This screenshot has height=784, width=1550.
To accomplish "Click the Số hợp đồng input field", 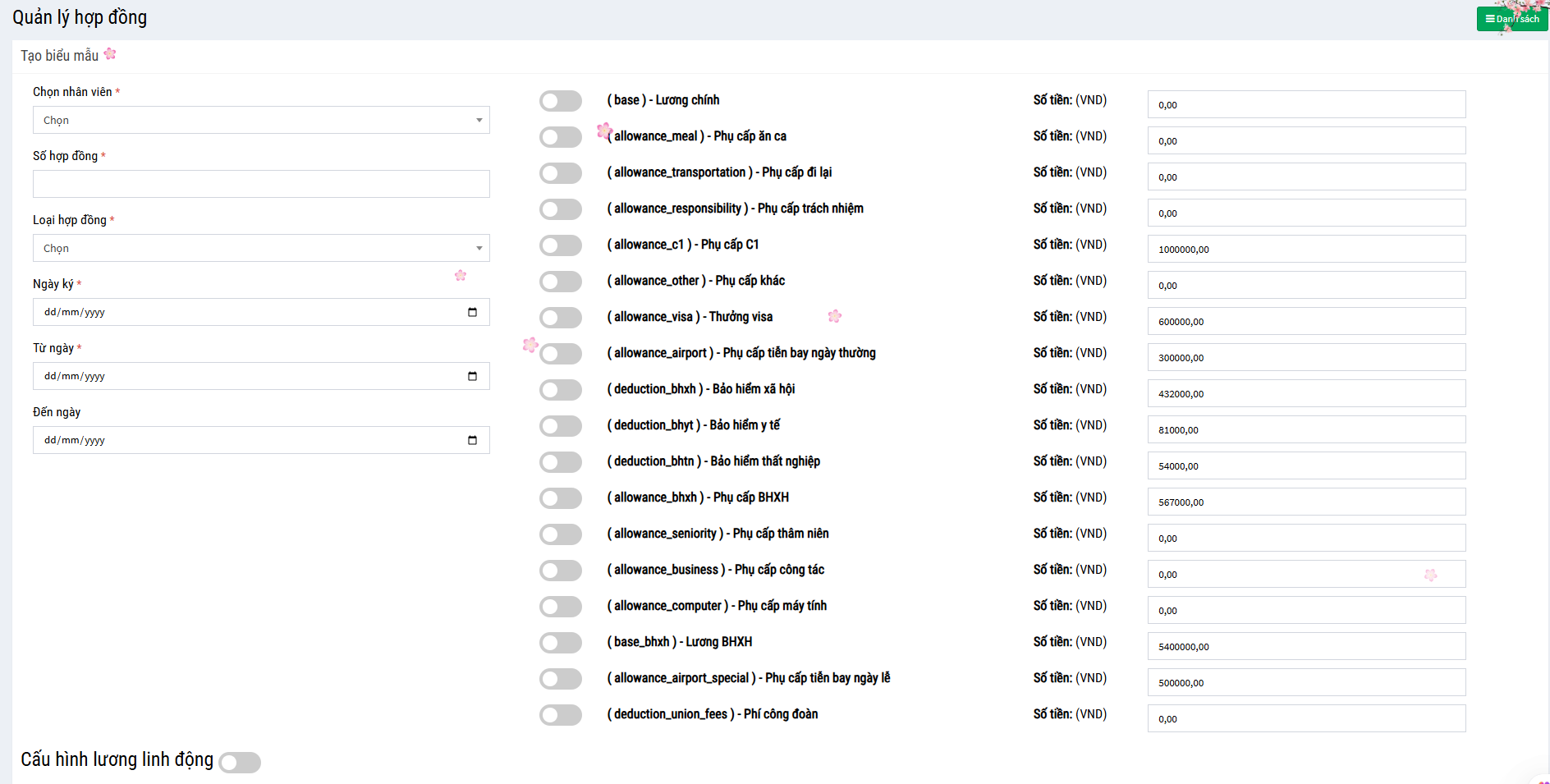I will point(261,184).
